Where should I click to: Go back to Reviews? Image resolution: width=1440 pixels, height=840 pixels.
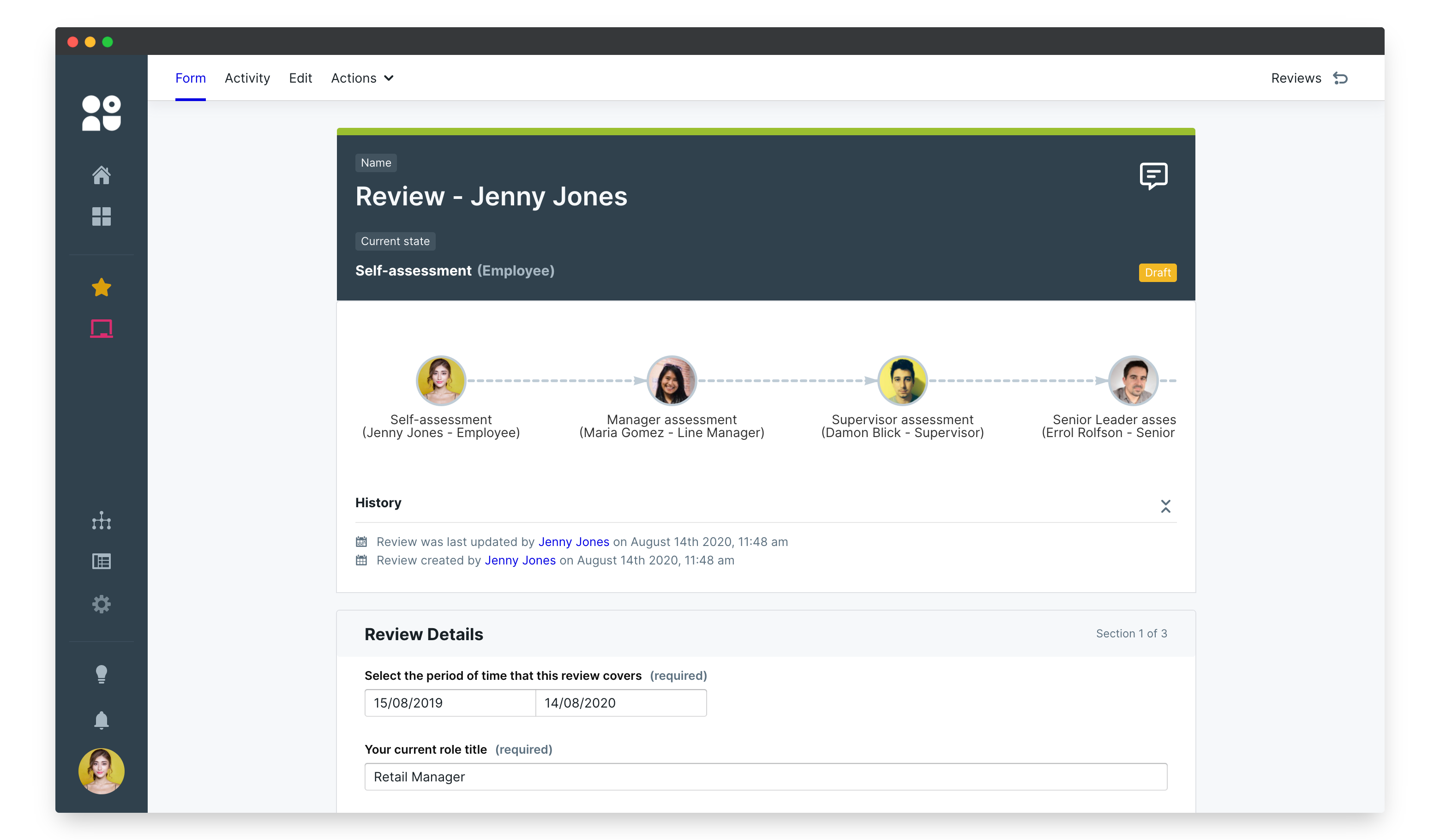pyautogui.click(x=1308, y=78)
